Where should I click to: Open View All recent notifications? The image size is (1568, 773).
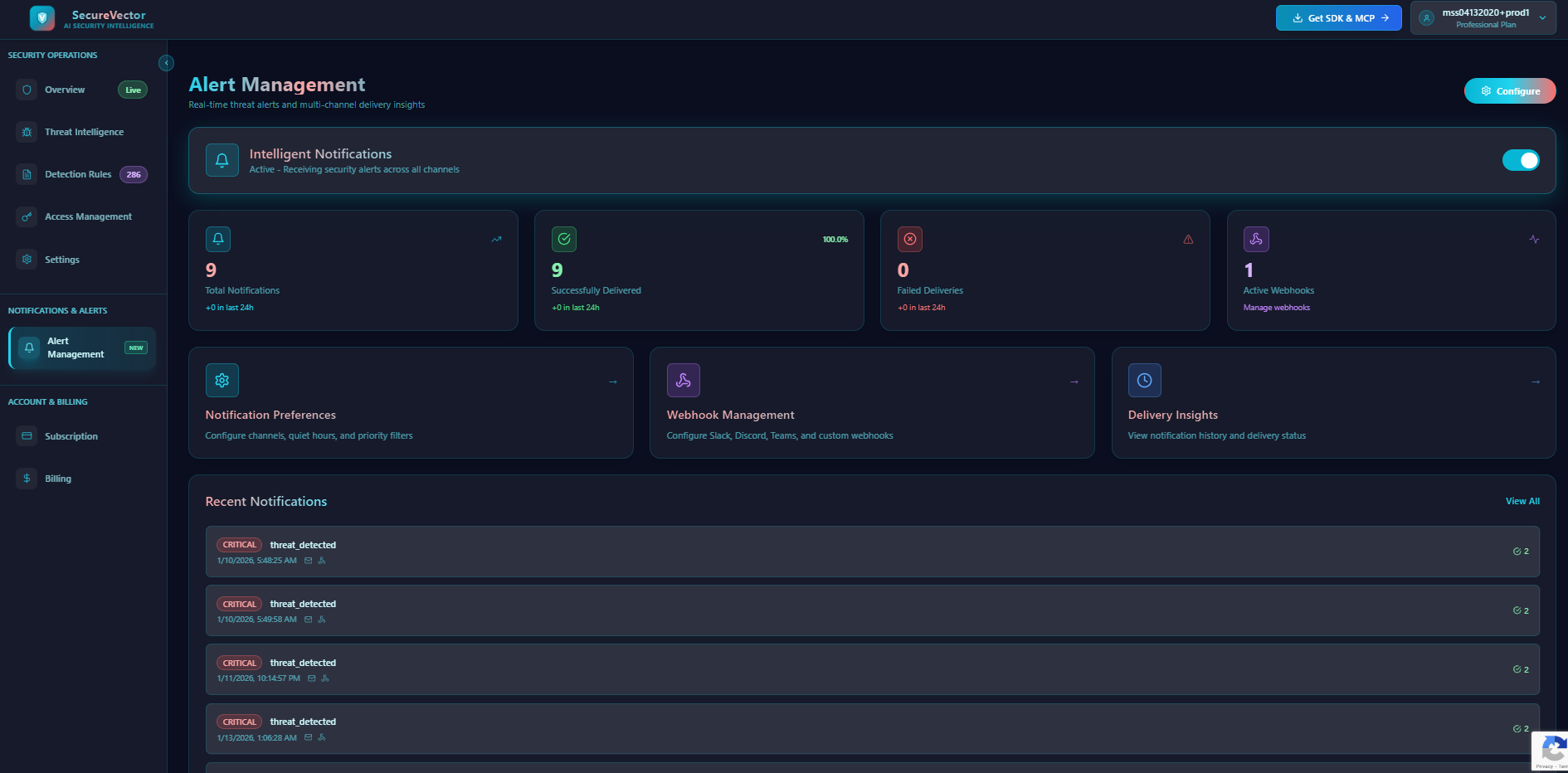pyautogui.click(x=1522, y=501)
